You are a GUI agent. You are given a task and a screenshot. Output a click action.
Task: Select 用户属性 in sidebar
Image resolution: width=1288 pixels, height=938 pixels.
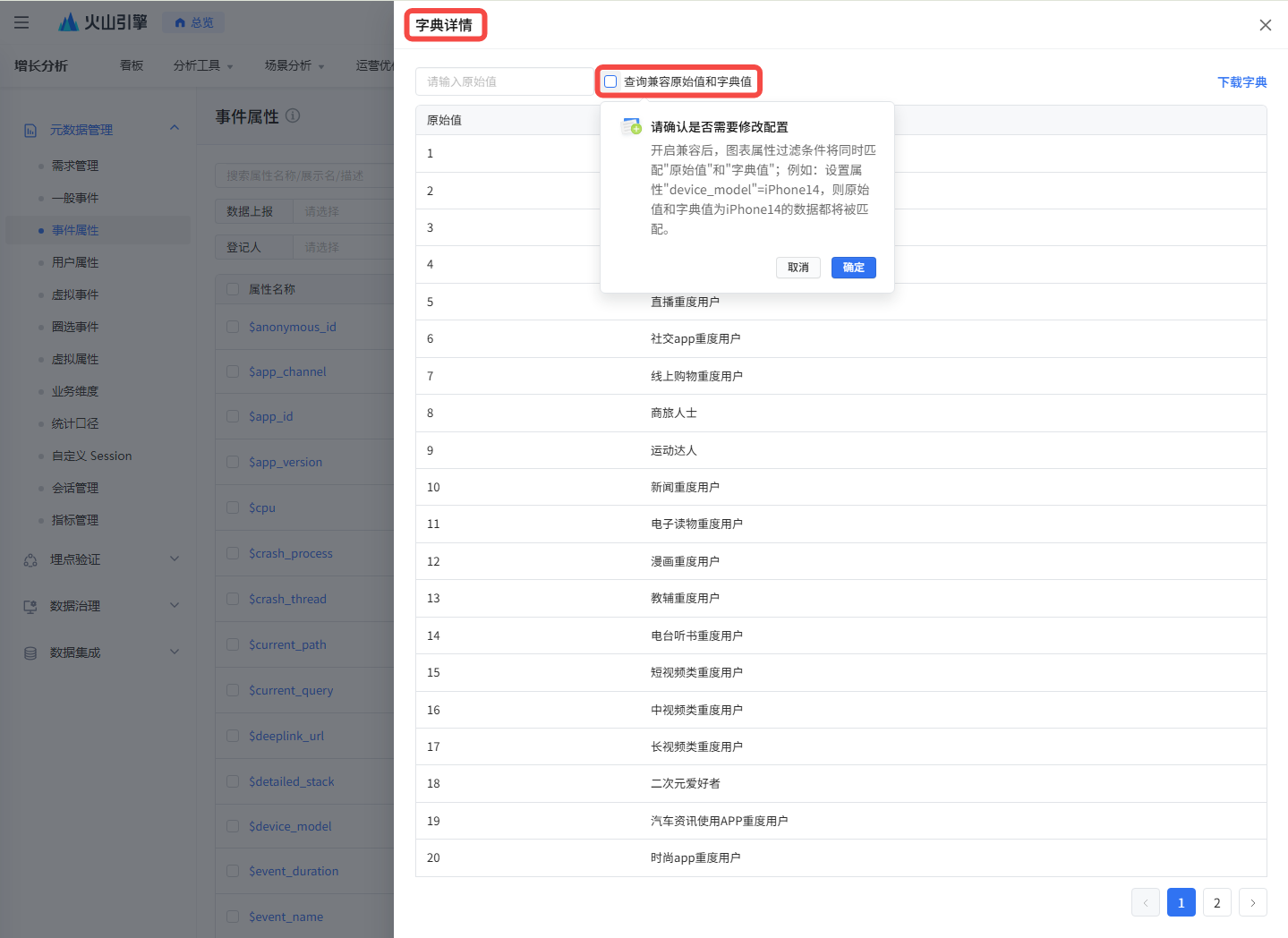coord(75,262)
